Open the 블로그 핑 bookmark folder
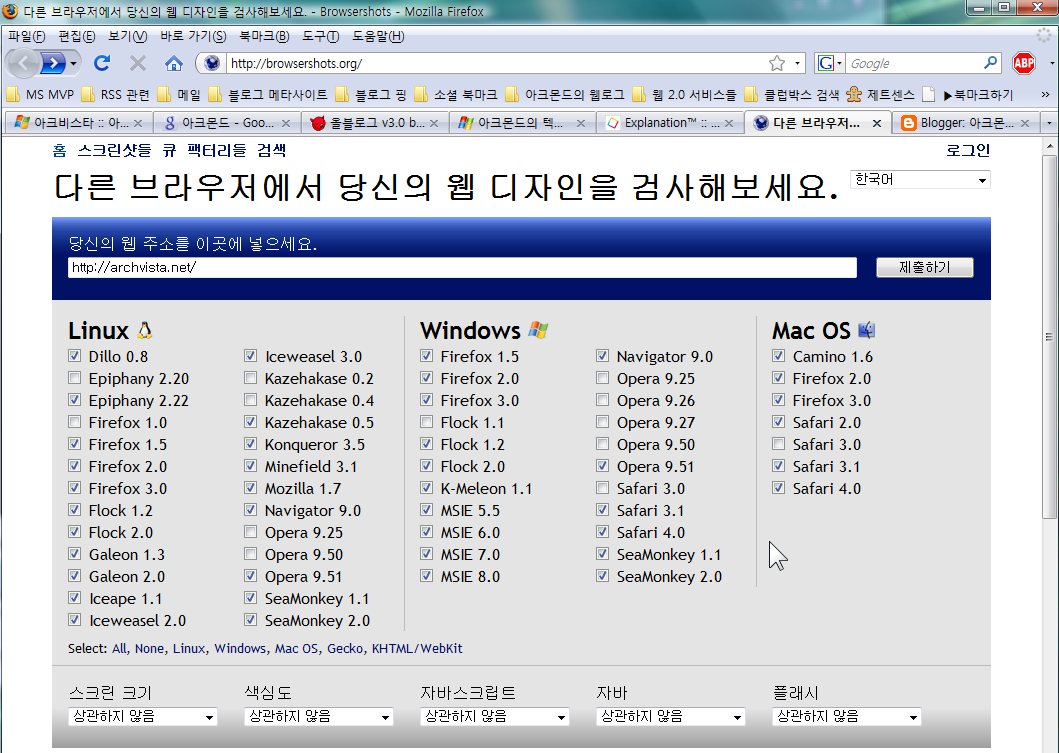This screenshot has height=753, width=1059. (371, 95)
